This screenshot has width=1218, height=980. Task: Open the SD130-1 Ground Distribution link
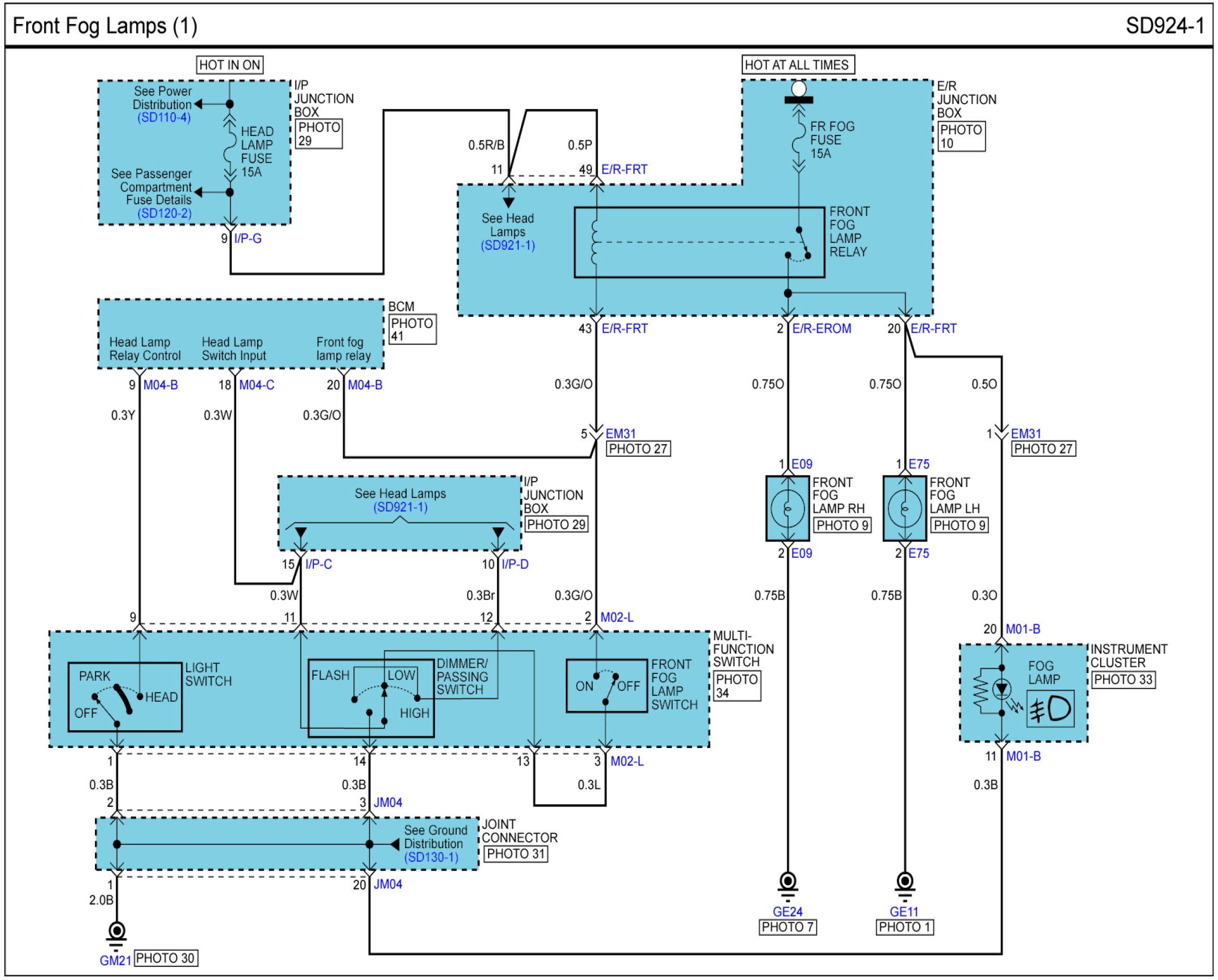431,857
